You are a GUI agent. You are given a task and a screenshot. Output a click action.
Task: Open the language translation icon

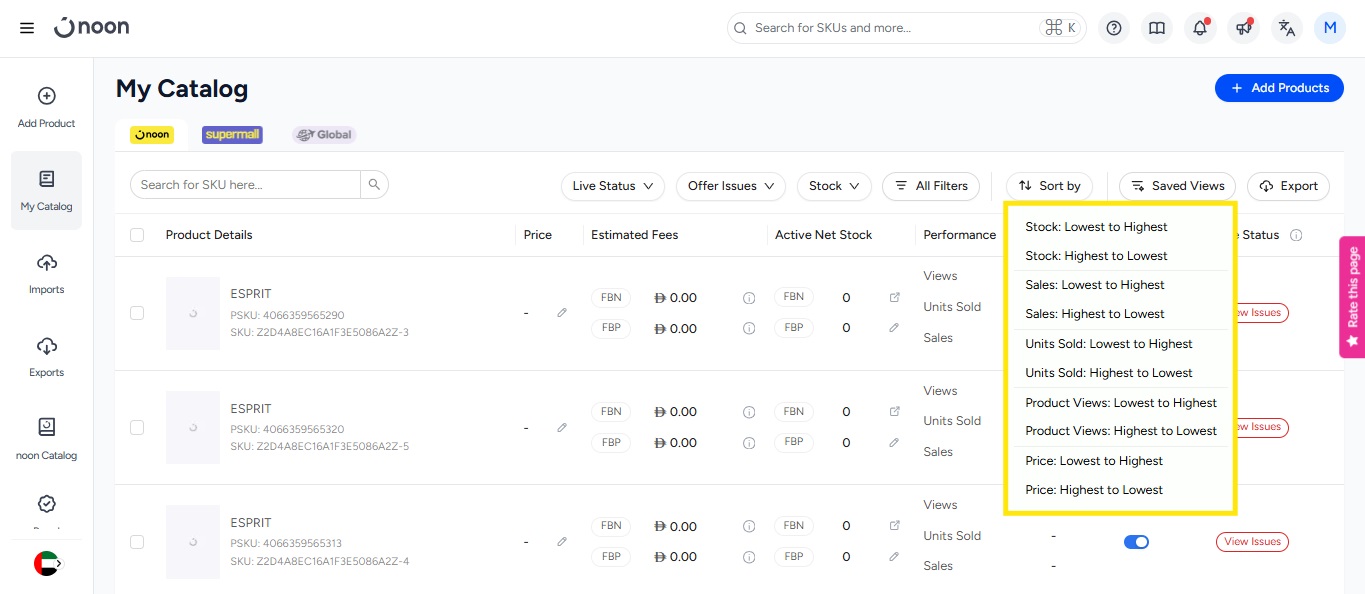[1287, 28]
